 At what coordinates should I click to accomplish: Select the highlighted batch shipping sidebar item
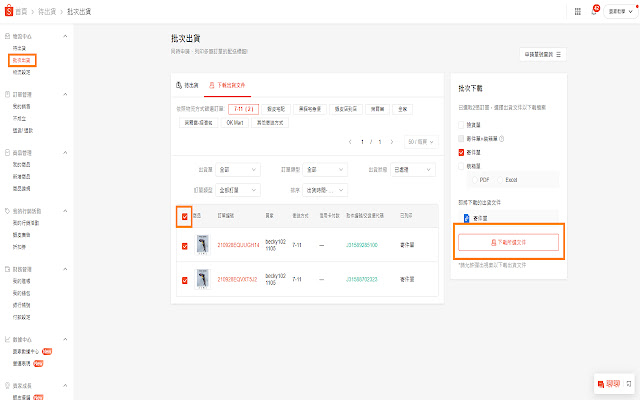pyautogui.click(x=22, y=60)
